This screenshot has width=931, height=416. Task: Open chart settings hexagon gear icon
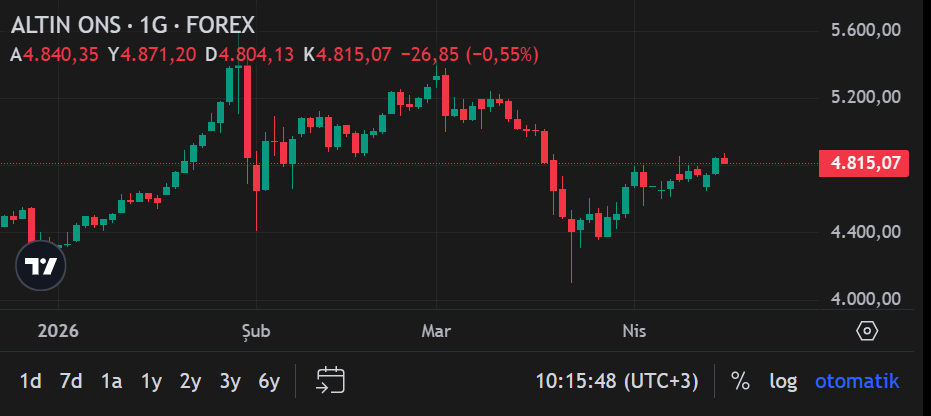pos(867,331)
